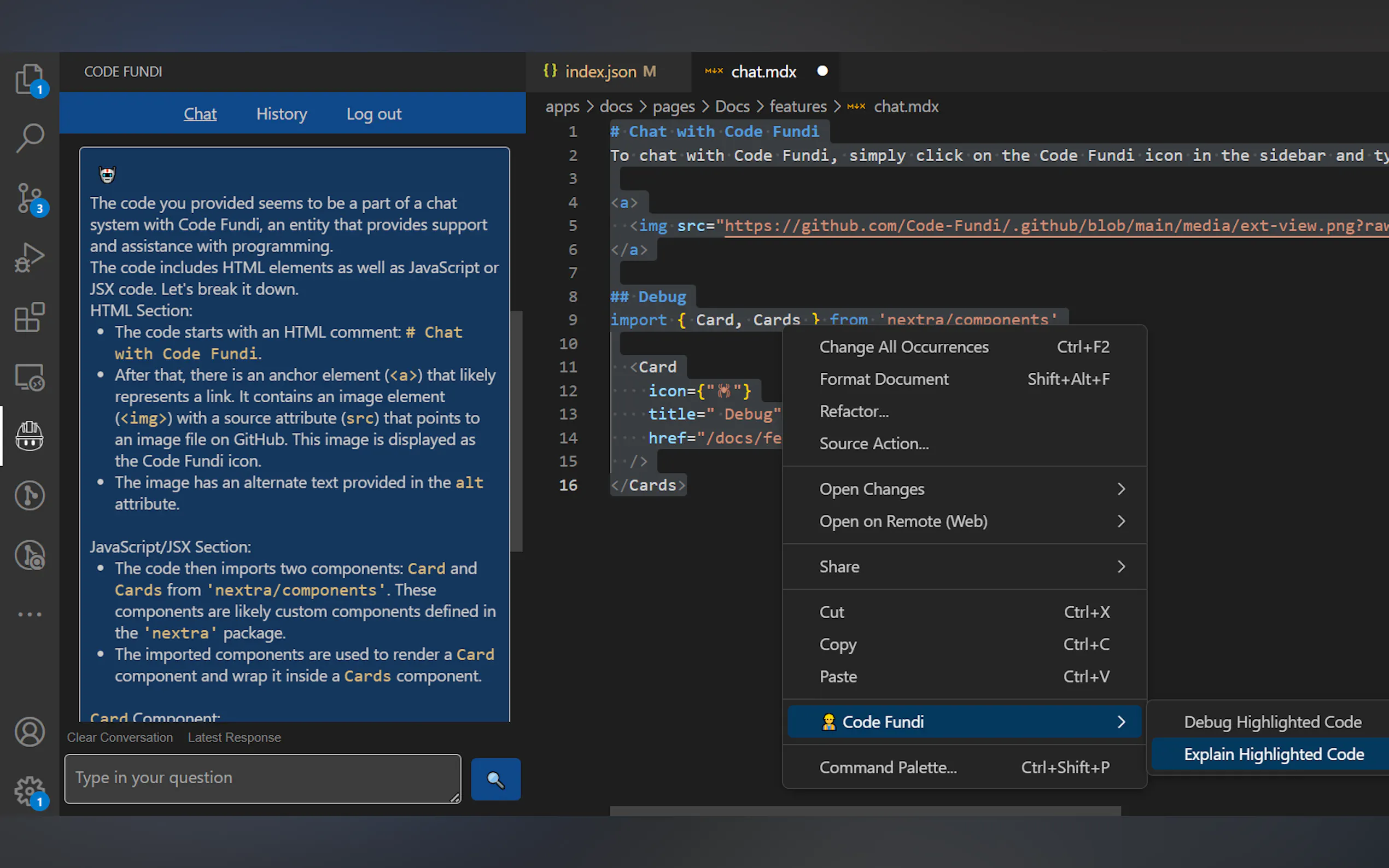Click the 'pages' breadcrumb segment
Screen dimensions: 1389x868
point(674,107)
